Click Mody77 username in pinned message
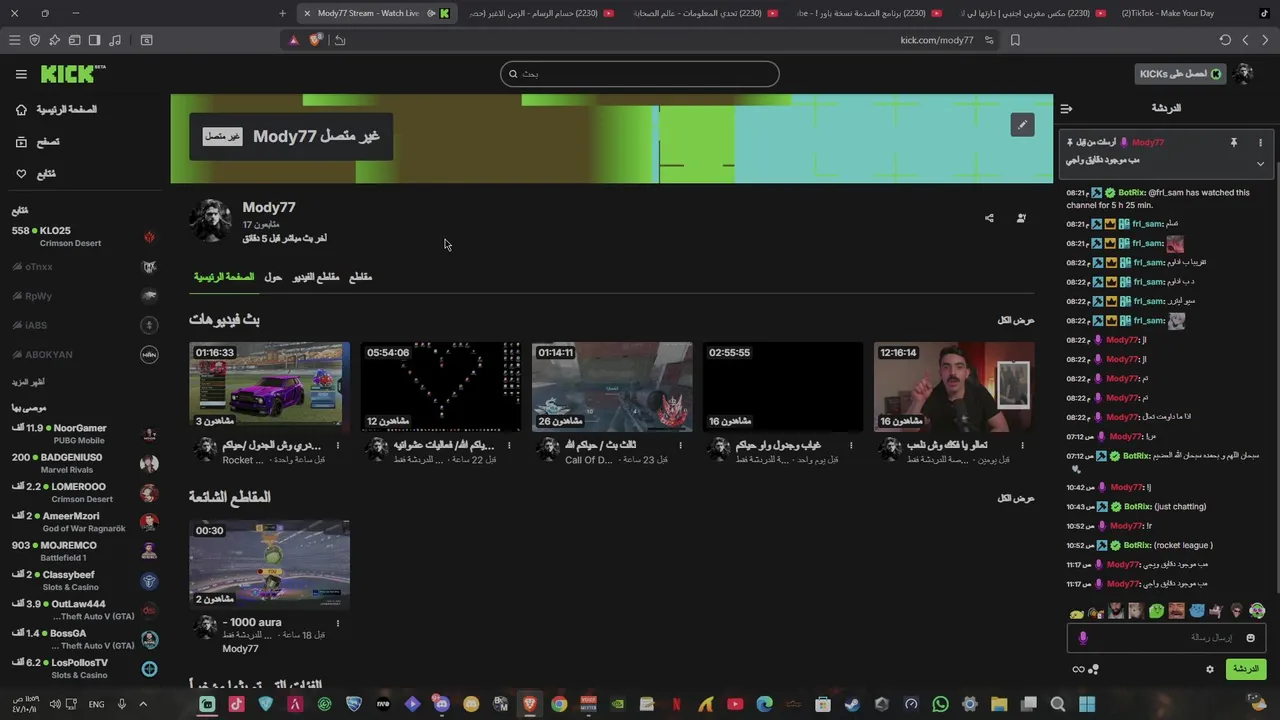Screen dimensions: 1280x720 1148,143
